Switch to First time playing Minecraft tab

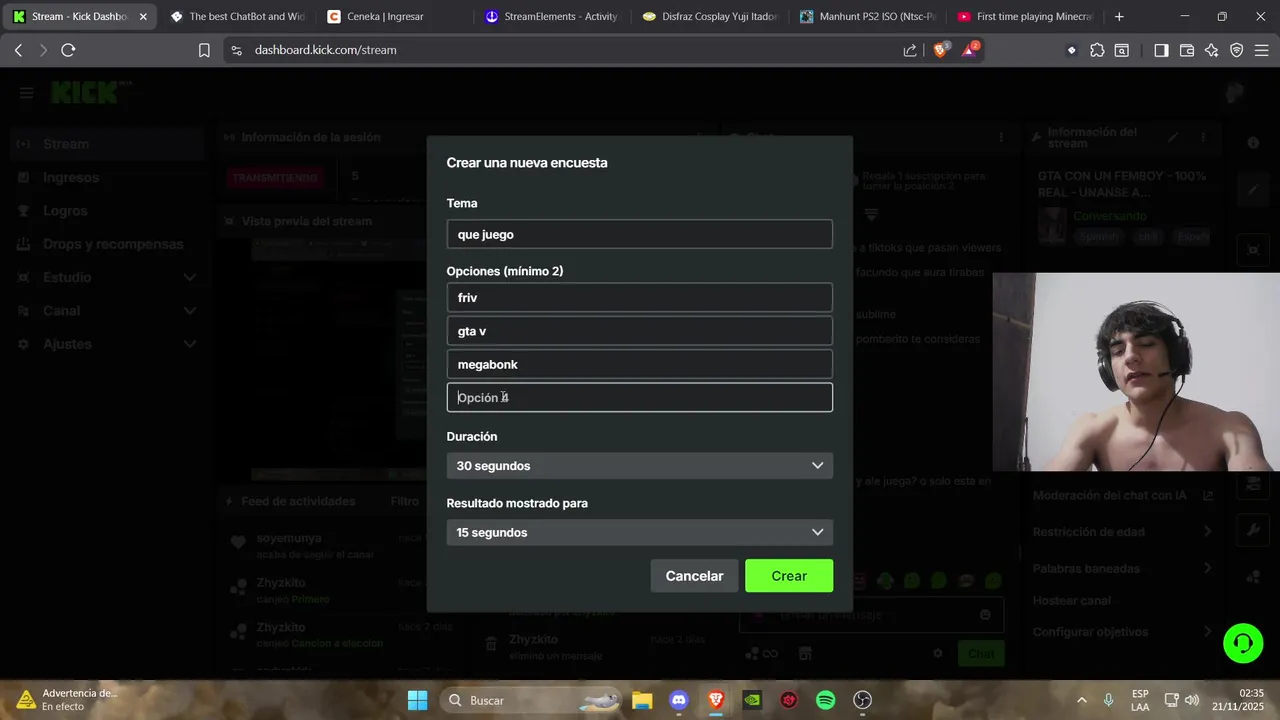pos(1026,17)
